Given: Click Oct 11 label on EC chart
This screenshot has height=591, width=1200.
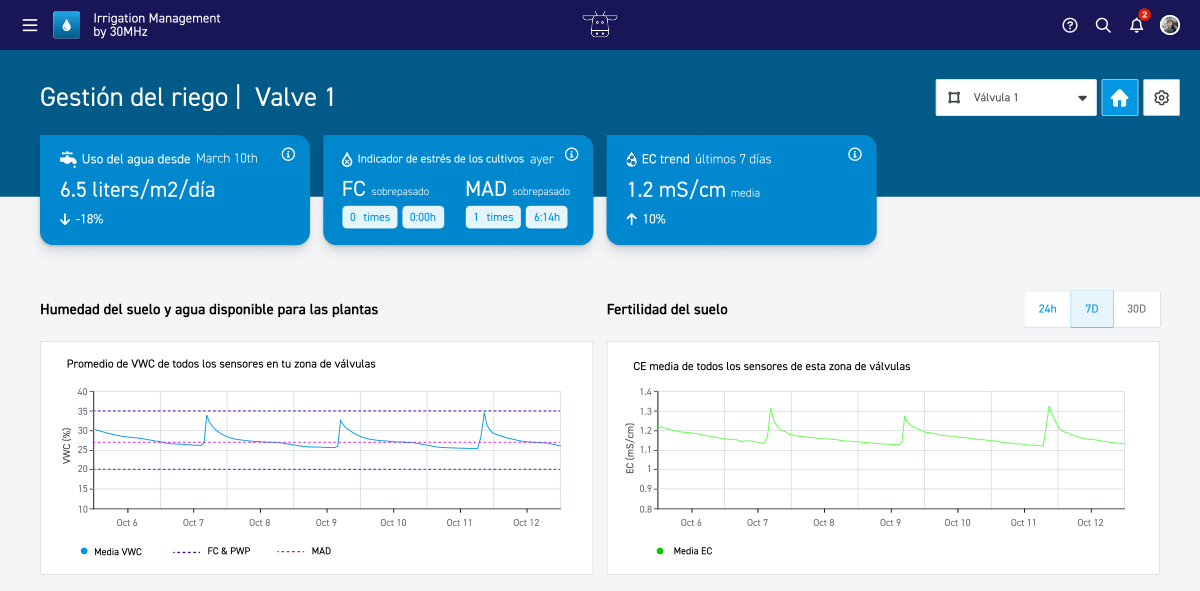Looking at the screenshot, I should [x=1023, y=523].
